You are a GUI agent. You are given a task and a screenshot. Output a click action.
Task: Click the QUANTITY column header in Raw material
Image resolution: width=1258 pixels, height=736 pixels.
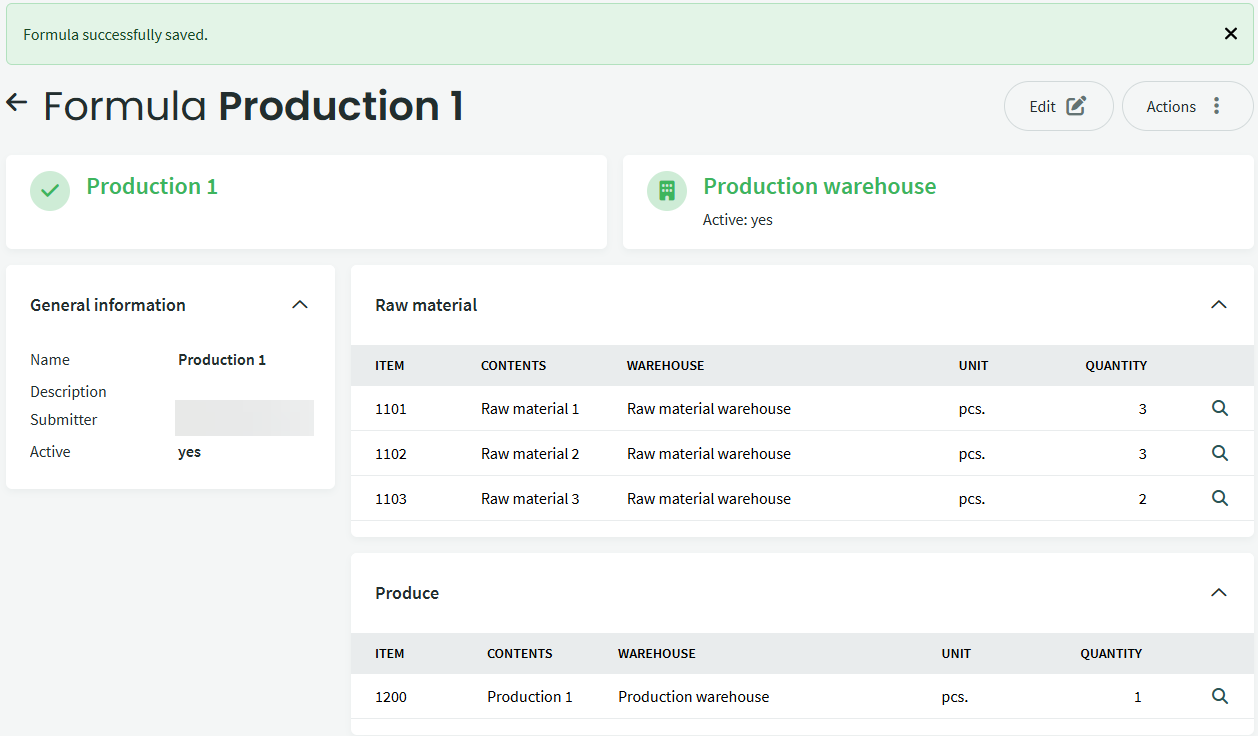pyautogui.click(x=1115, y=366)
